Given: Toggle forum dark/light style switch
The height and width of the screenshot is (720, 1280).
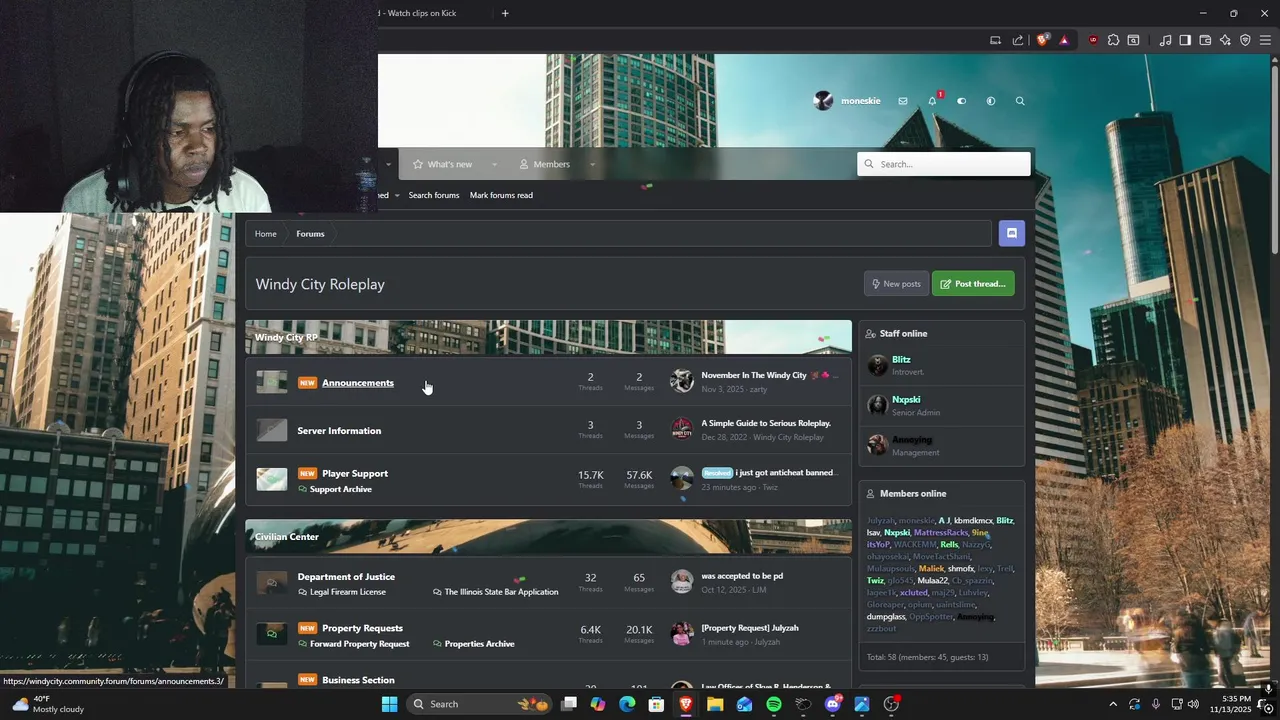Looking at the screenshot, I should point(962,101).
